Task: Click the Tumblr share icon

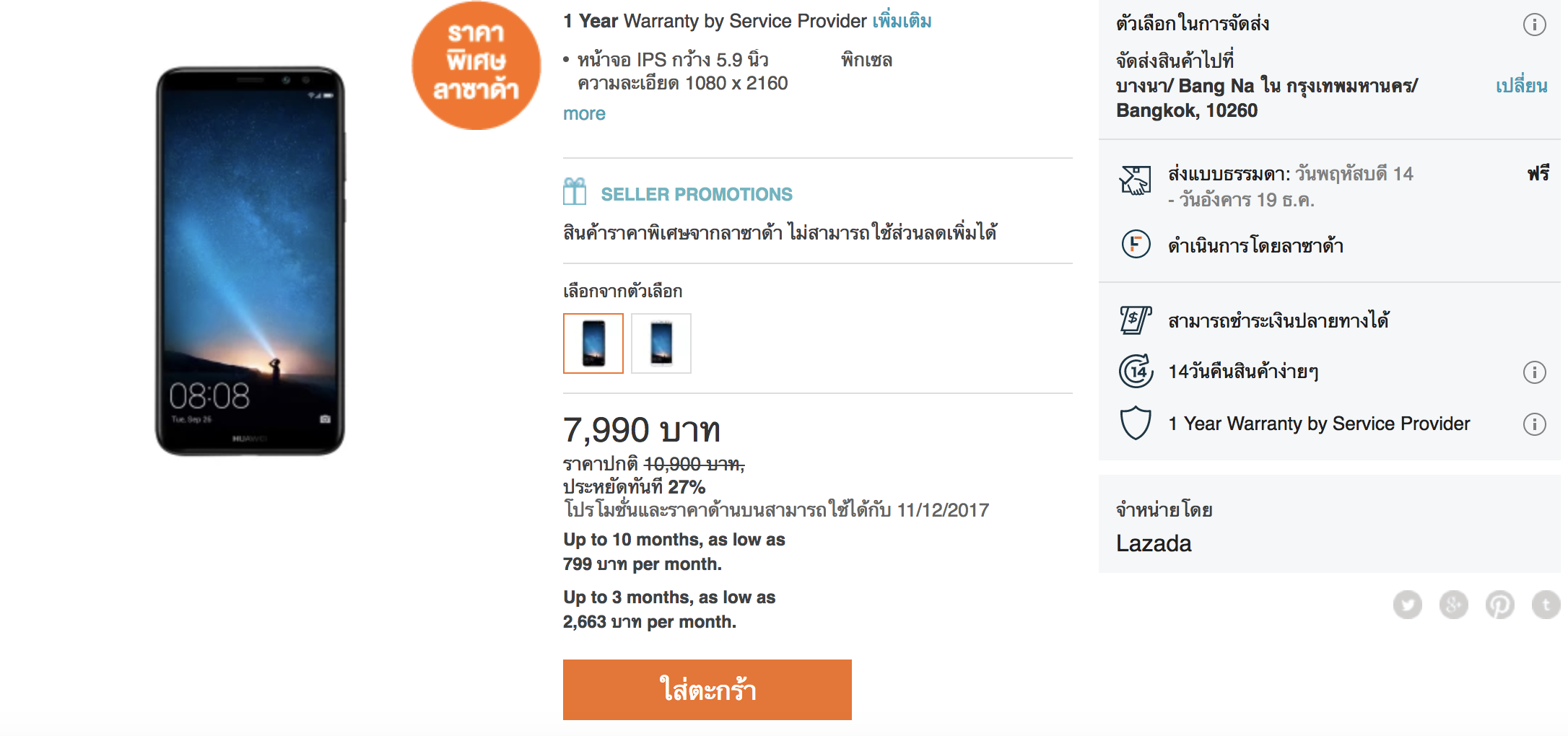Action: coord(1546,605)
